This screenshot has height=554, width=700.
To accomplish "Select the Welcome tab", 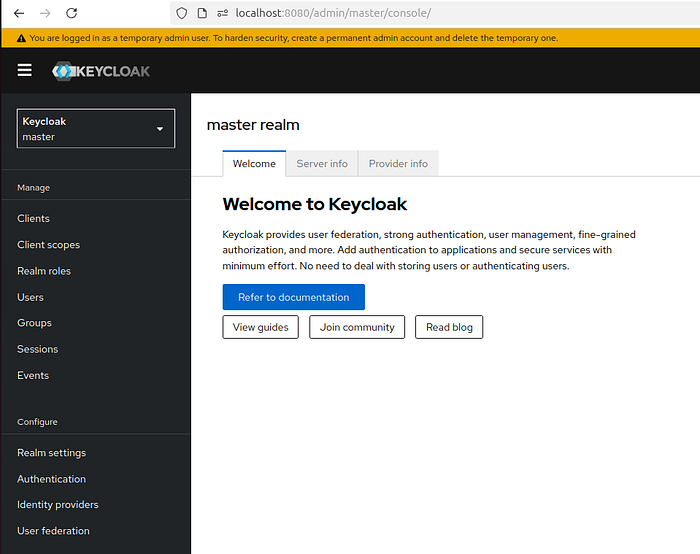I will tap(254, 164).
